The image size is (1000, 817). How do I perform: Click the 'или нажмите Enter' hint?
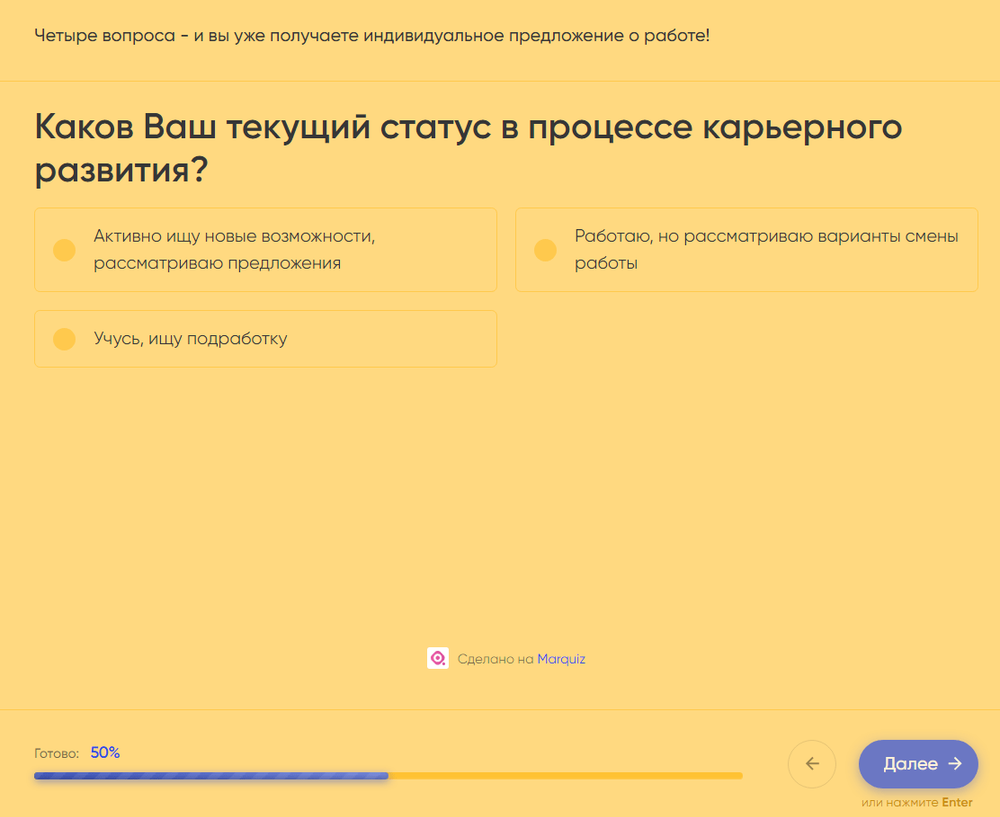917,802
